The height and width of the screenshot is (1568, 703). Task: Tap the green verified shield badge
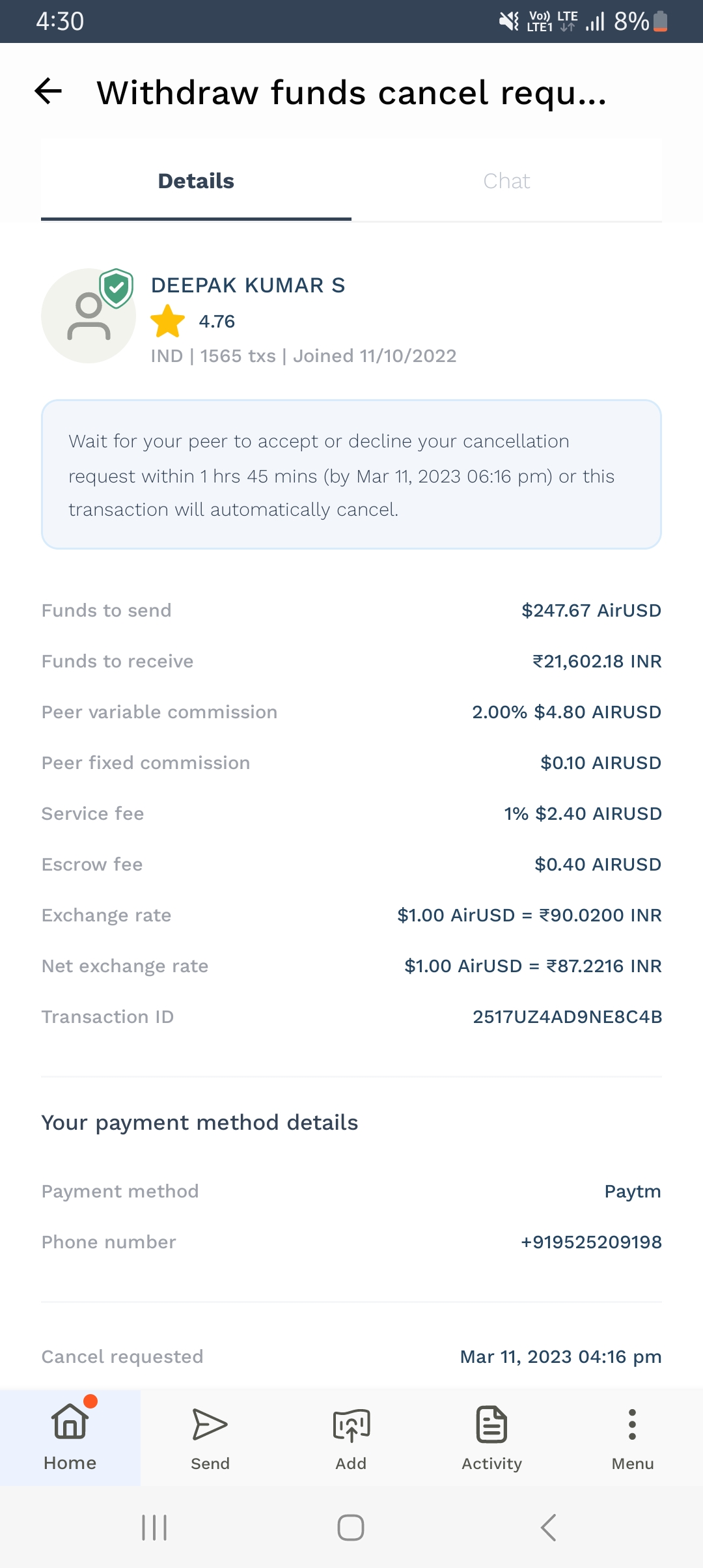(117, 287)
